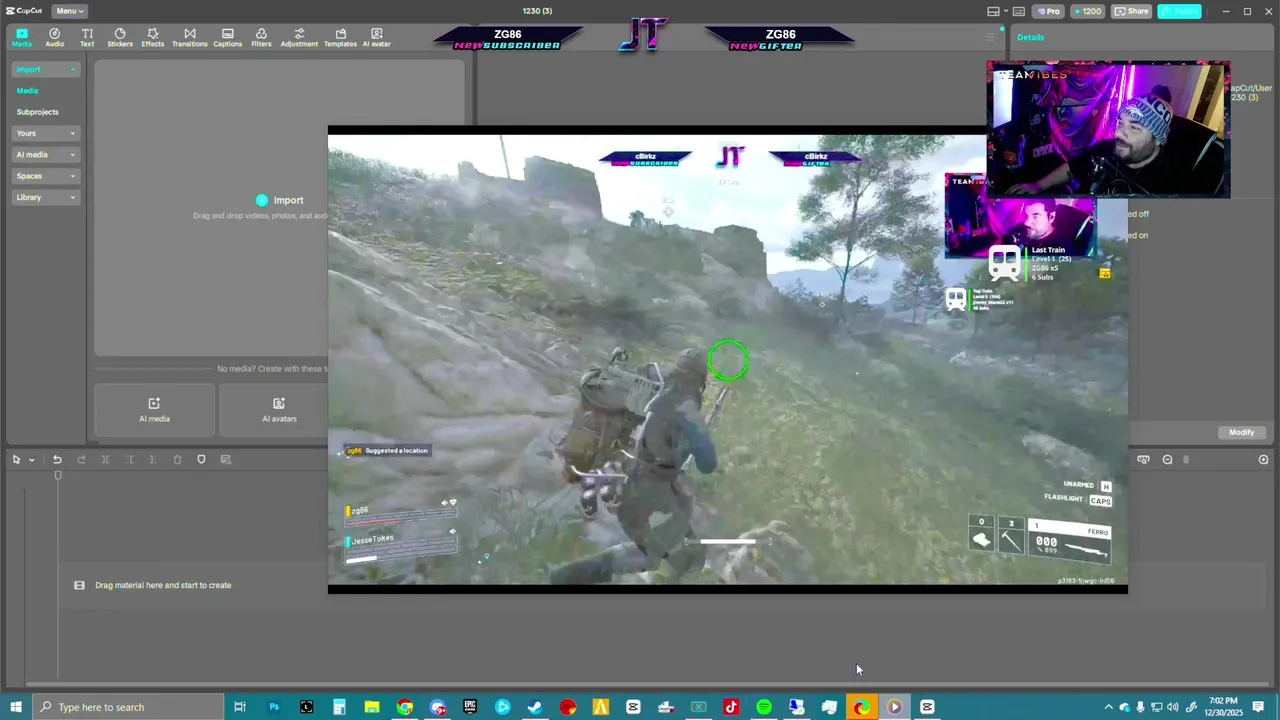This screenshot has height=720, width=1280.
Task: Click the Type here to search box
Action: click(x=128, y=707)
